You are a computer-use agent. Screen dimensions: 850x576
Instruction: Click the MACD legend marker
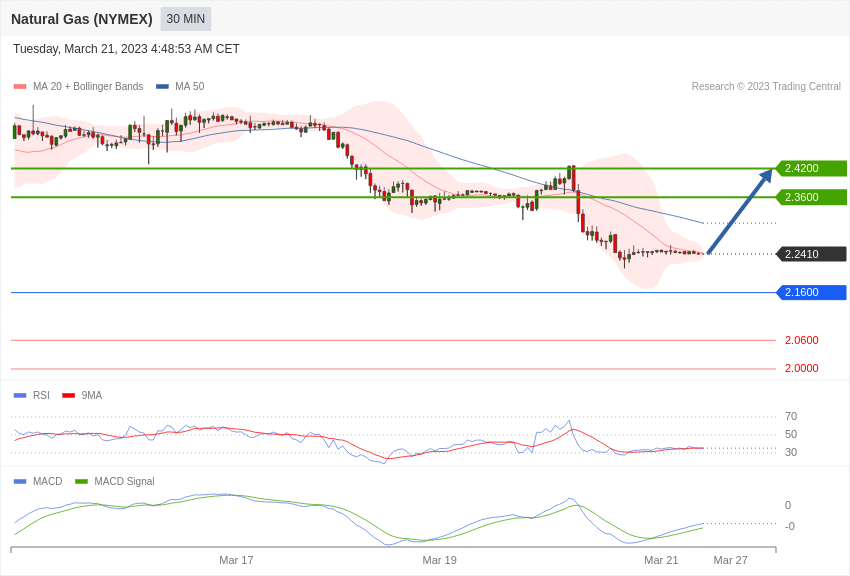click(20, 482)
